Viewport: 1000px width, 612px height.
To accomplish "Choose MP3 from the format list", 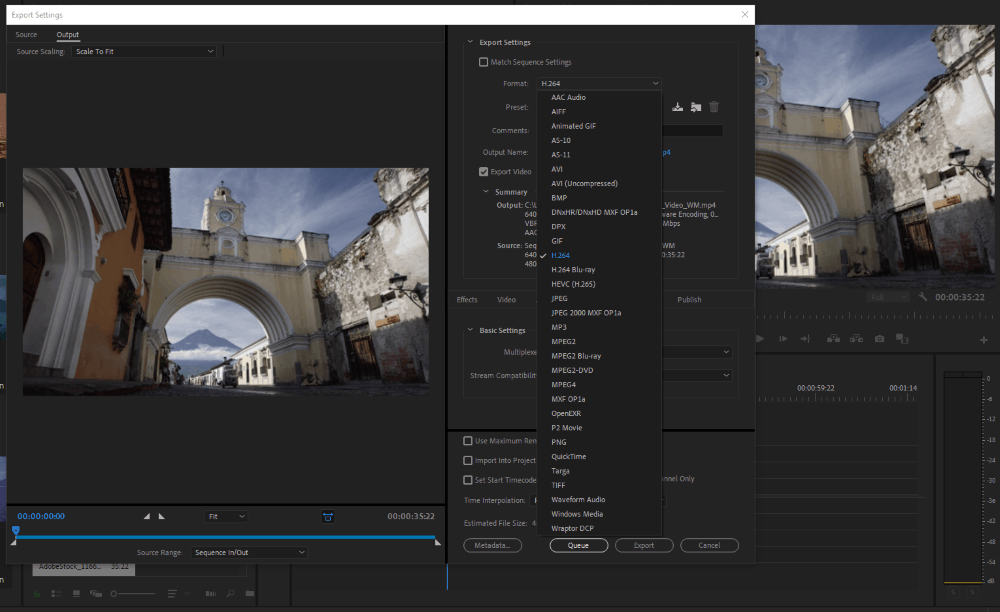I will coord(599,327).
